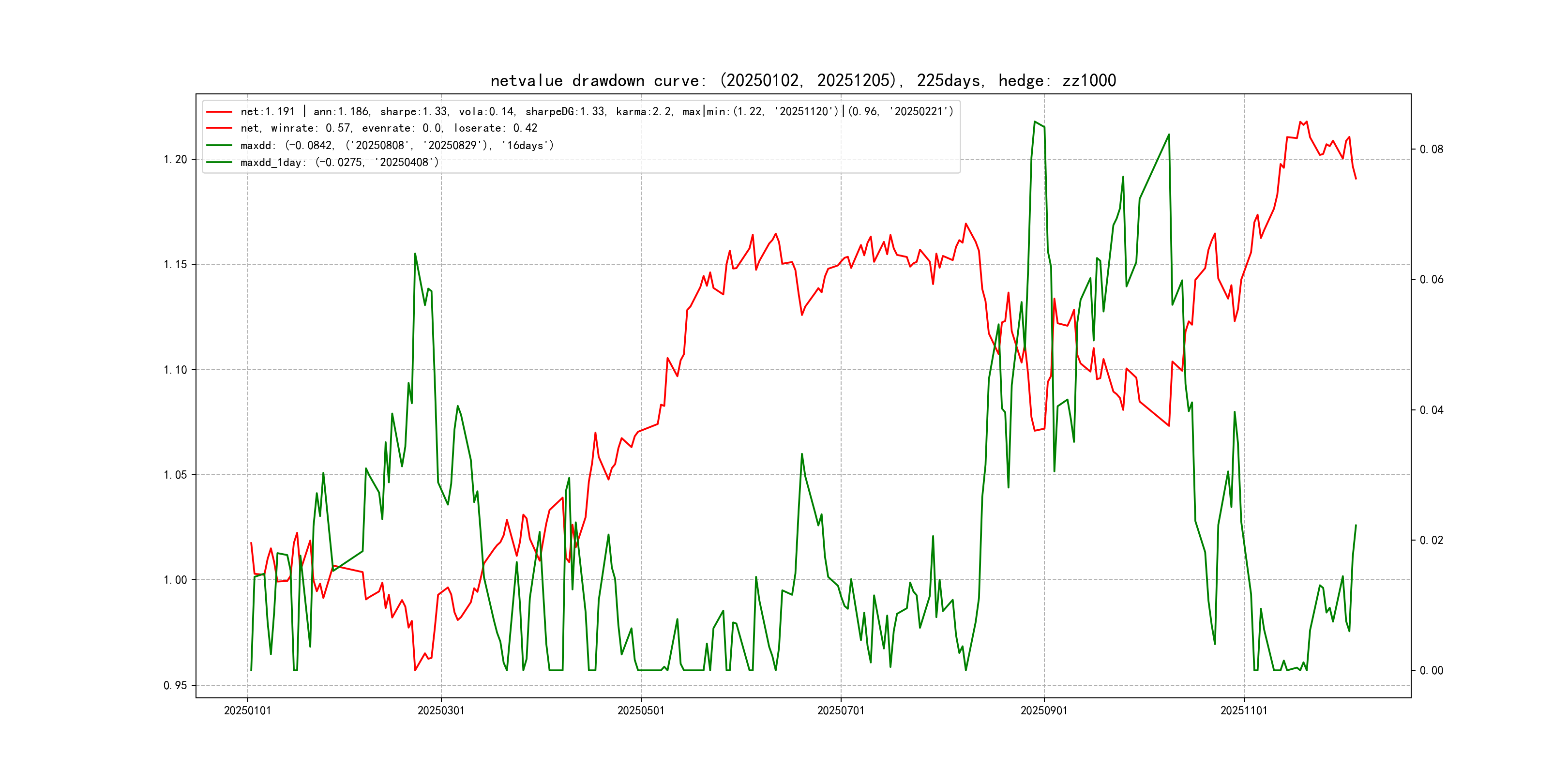Click the red line swatch beside net:1.191 legend

(219, 112)
